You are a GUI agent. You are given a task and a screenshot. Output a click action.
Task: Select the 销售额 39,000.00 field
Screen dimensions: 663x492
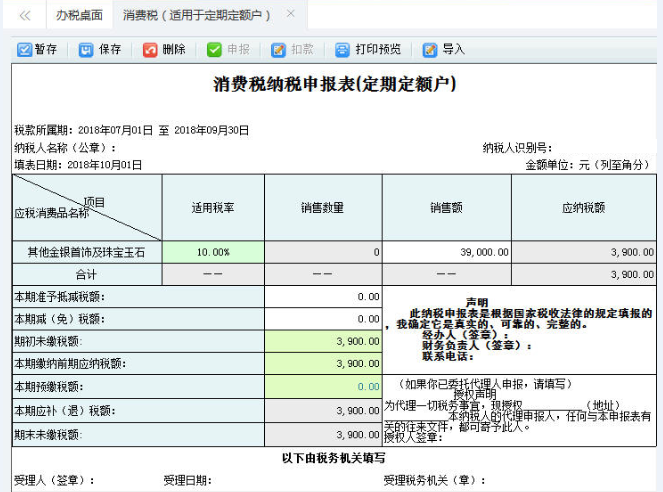[446, 252]
